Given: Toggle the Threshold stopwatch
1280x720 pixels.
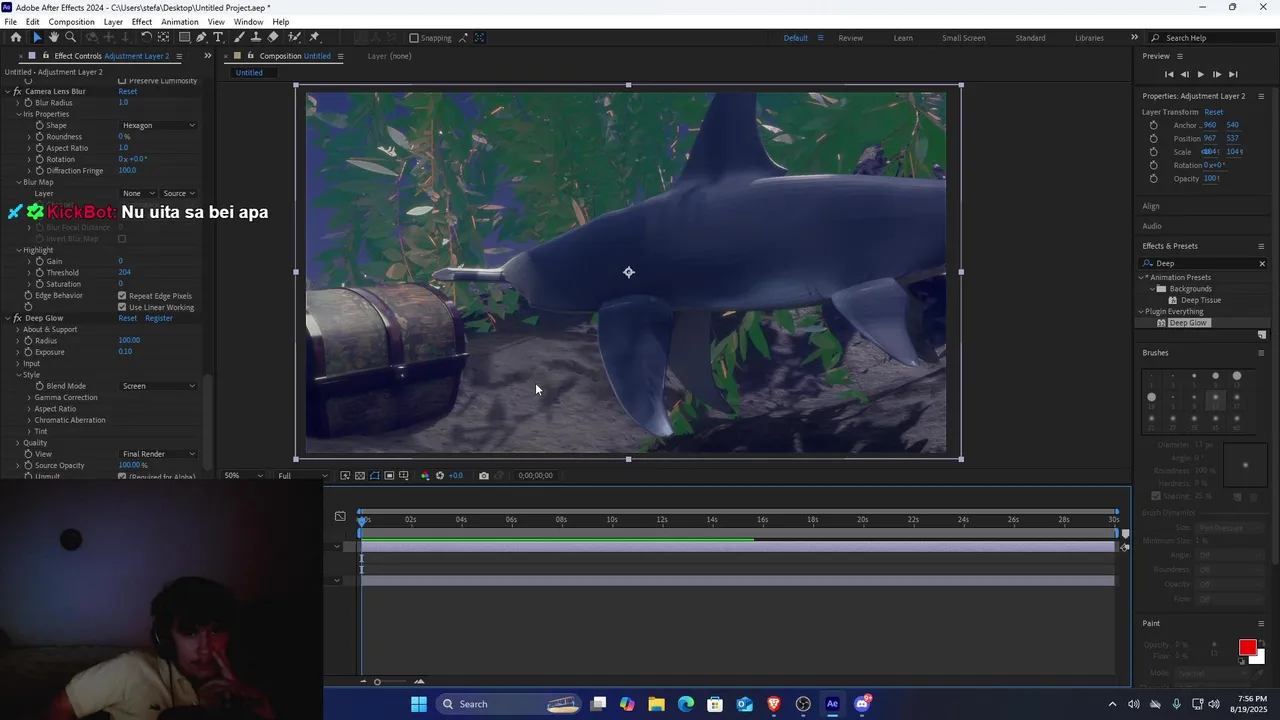Looking at the screenshot, I should [x=40, y=273].
